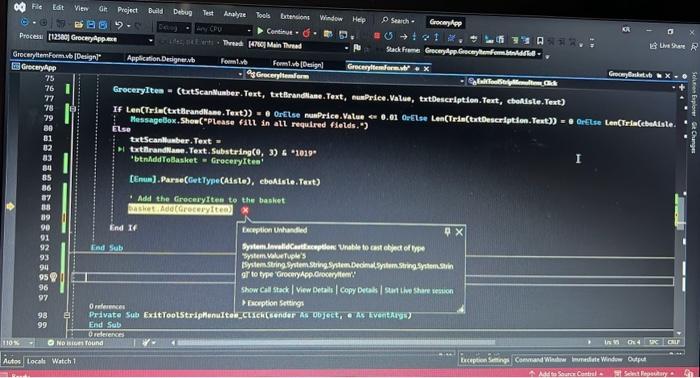
Task: Collapse the If block at line 78
Action: pos(73,108)
